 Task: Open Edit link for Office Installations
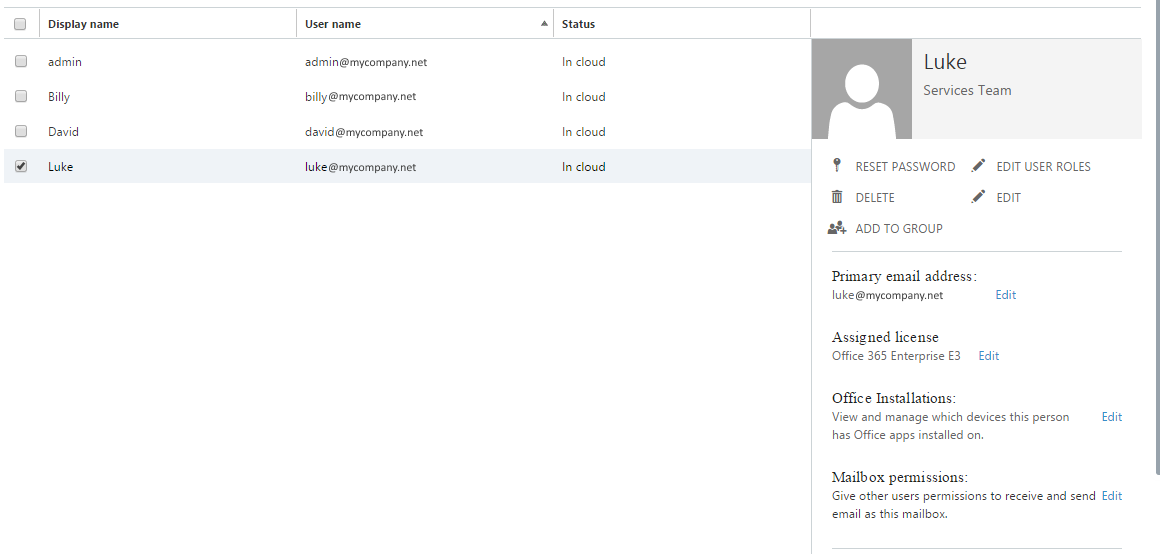click(1111, 417)
